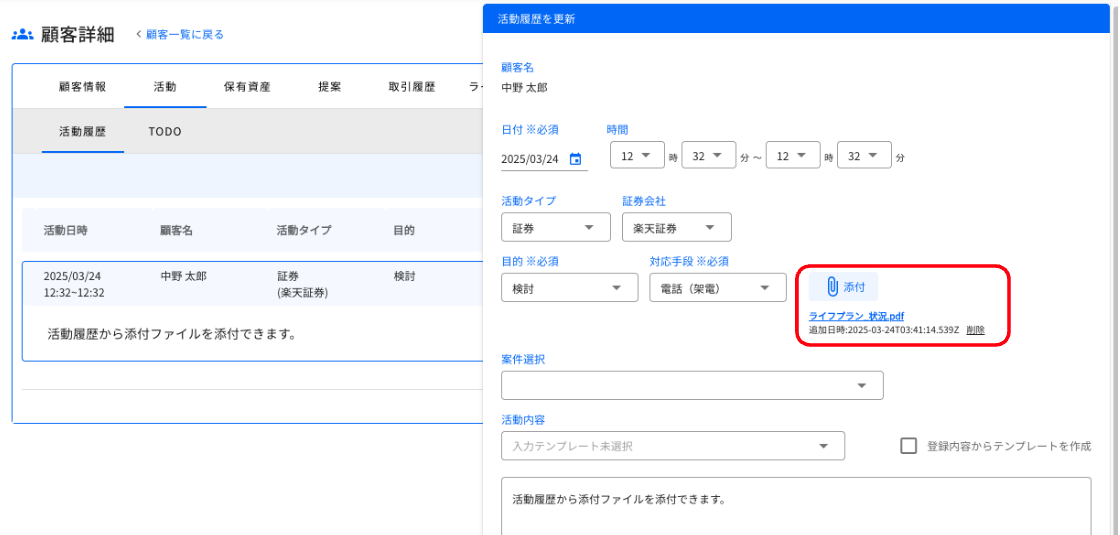Click the 活動タイプ column header
Image resolution: width=1120 pixels, height=535 pixels.
point(304,230)
